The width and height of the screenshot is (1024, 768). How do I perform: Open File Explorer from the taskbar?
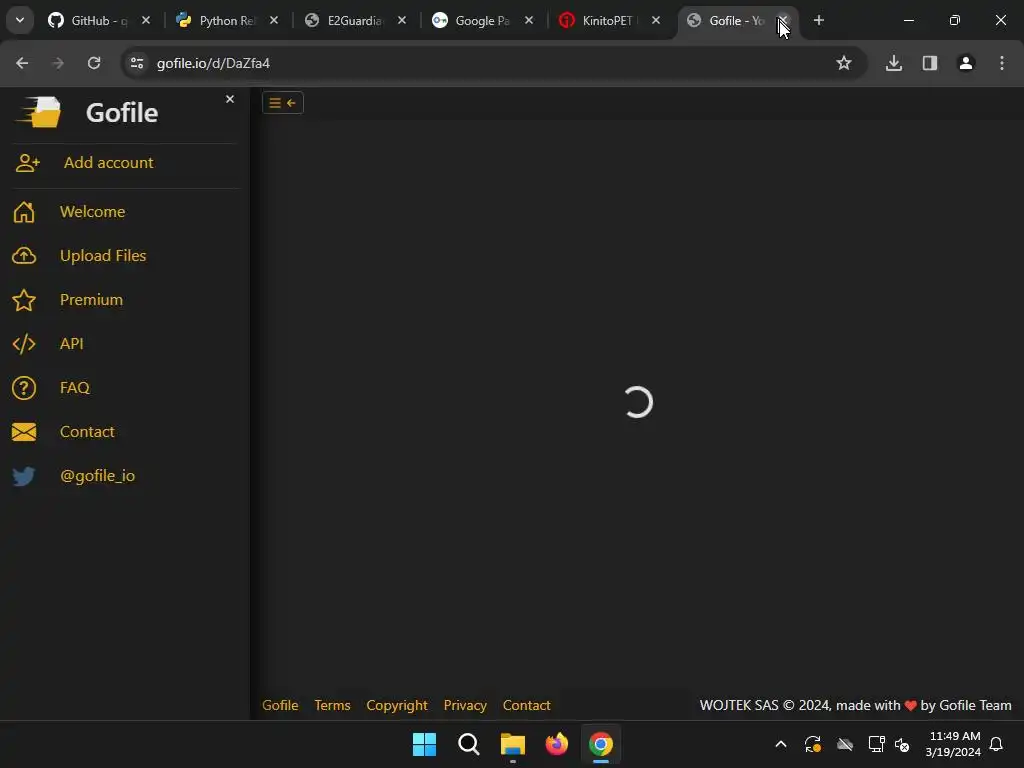click(x=513, y=744)
